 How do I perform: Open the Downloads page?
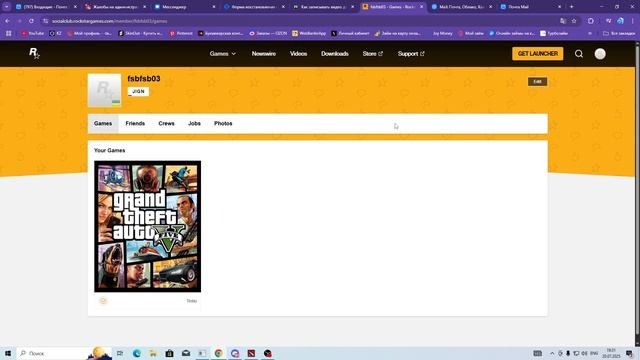click(x=335, y=54)
